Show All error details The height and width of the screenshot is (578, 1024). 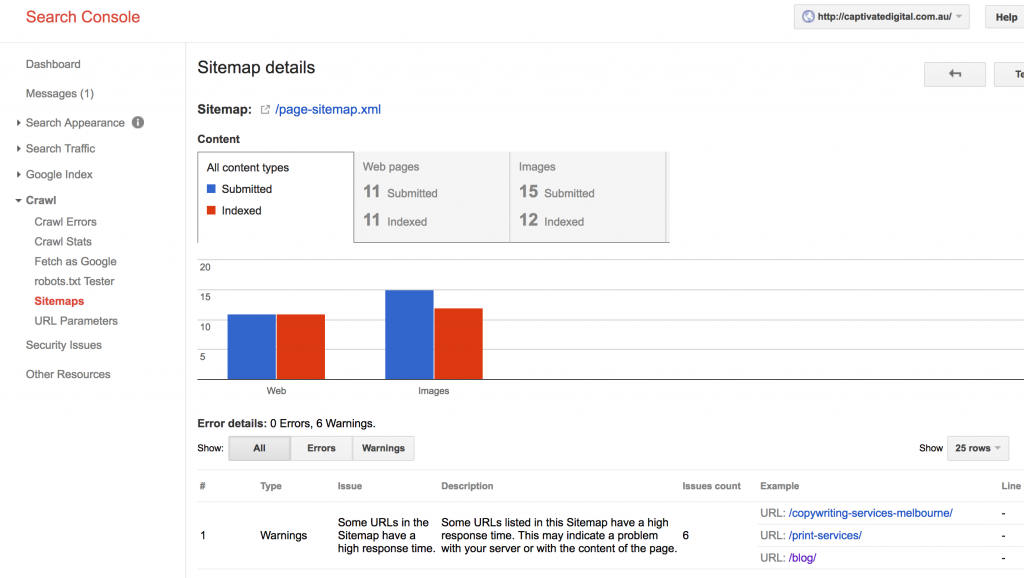point(259,448)
